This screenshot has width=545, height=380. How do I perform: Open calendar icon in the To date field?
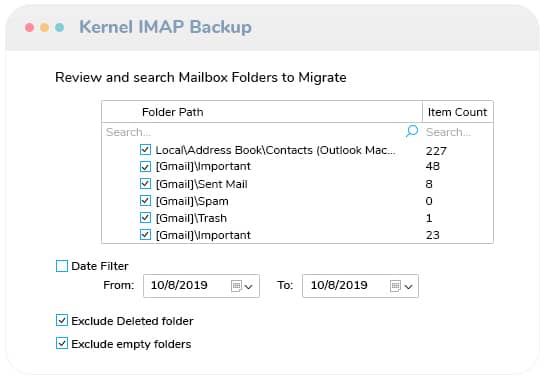coord(396,286)
